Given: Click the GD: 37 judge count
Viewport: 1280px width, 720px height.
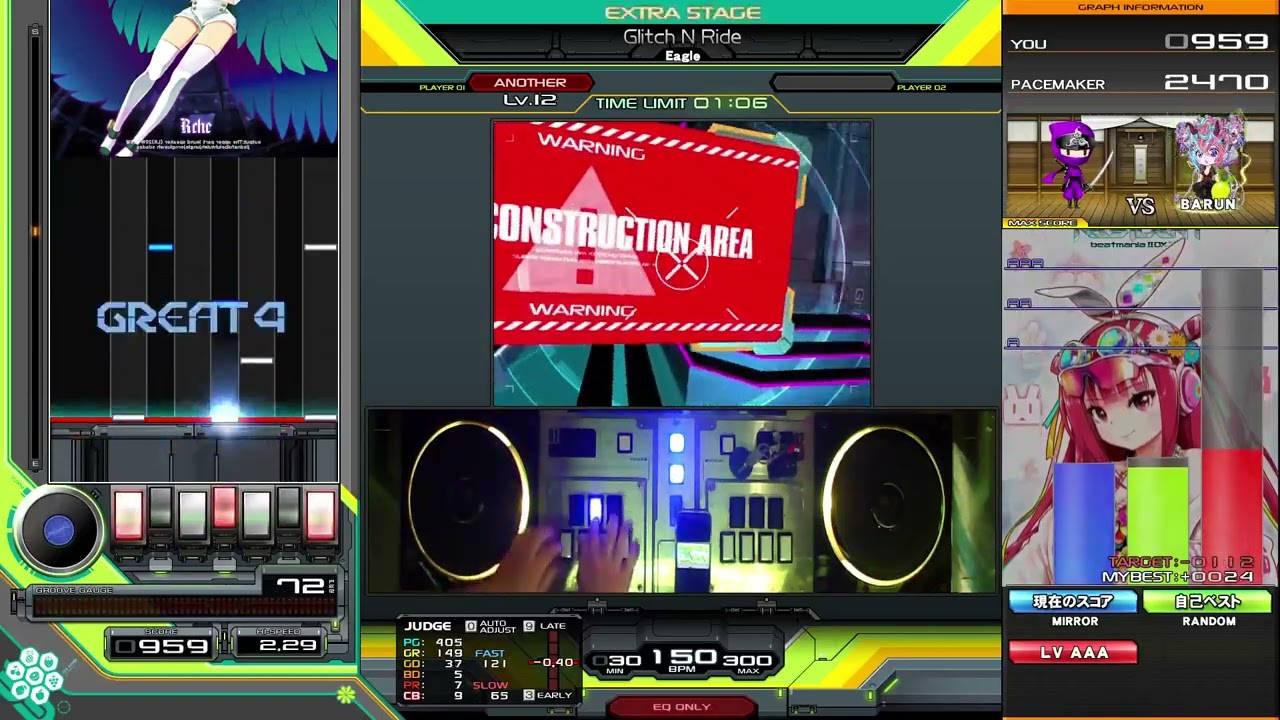Looking at the screenshot, I should click(x=433, y=664).
